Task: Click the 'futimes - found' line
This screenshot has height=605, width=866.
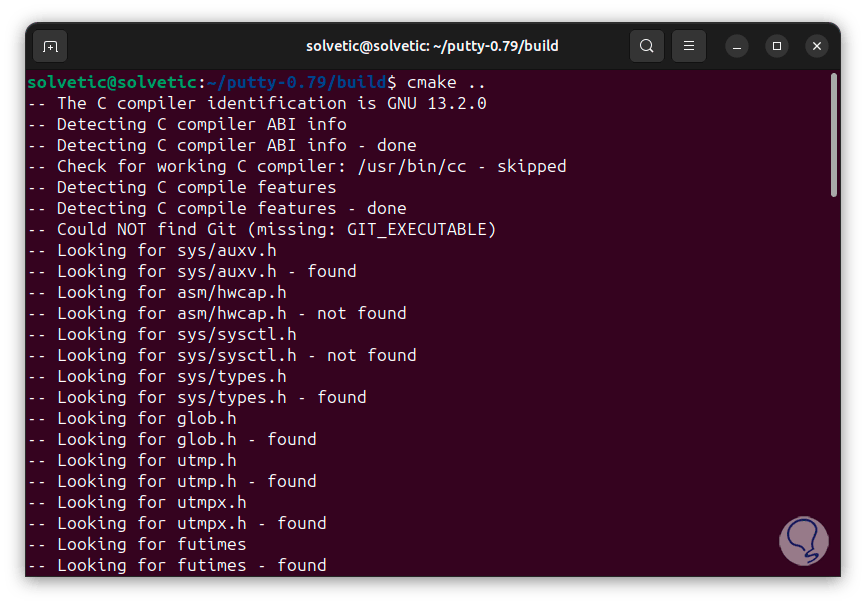Action: point(176,565)
